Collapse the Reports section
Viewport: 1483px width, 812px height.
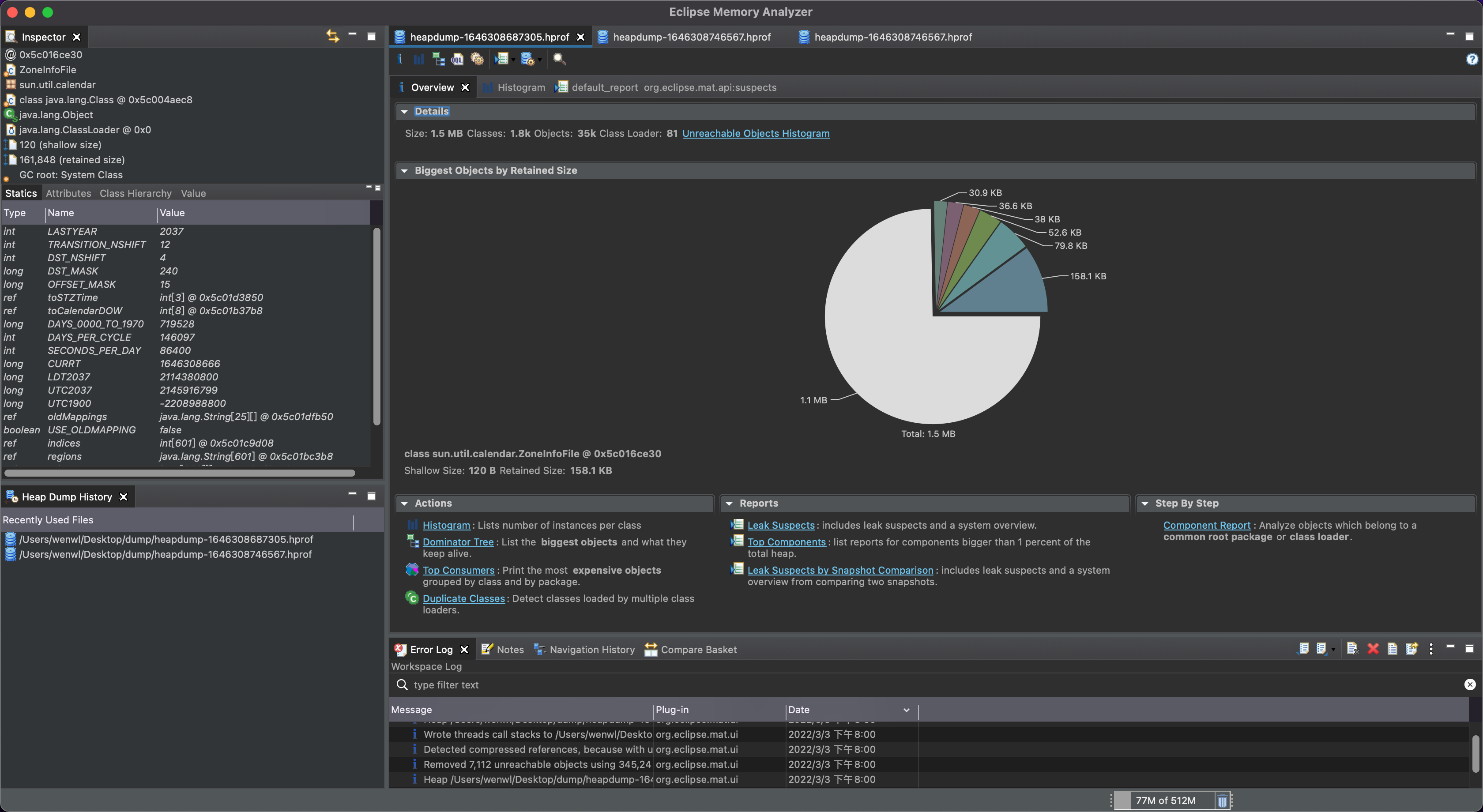pos(729,504)
